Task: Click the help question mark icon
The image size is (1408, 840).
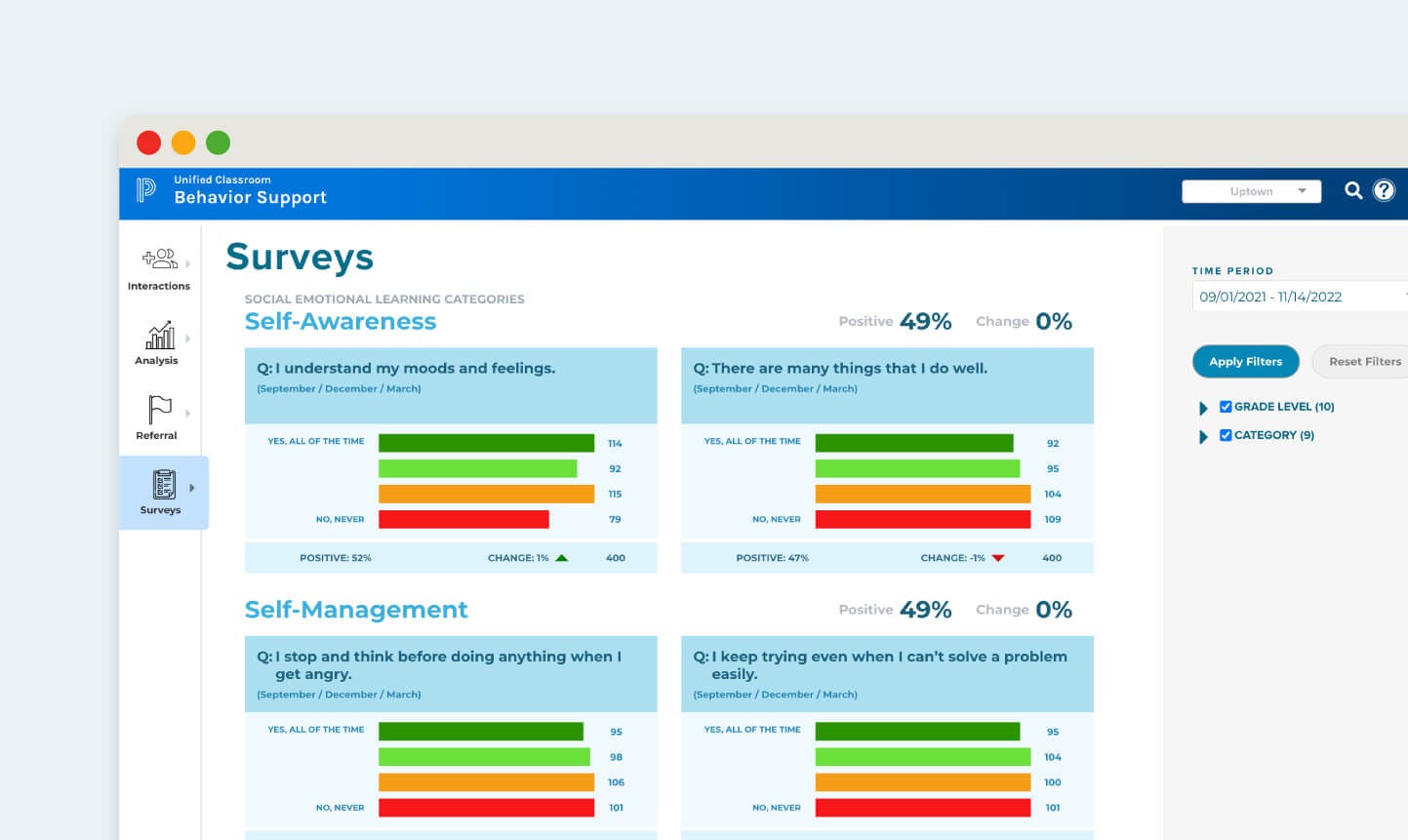Action: pos(1384,191)
